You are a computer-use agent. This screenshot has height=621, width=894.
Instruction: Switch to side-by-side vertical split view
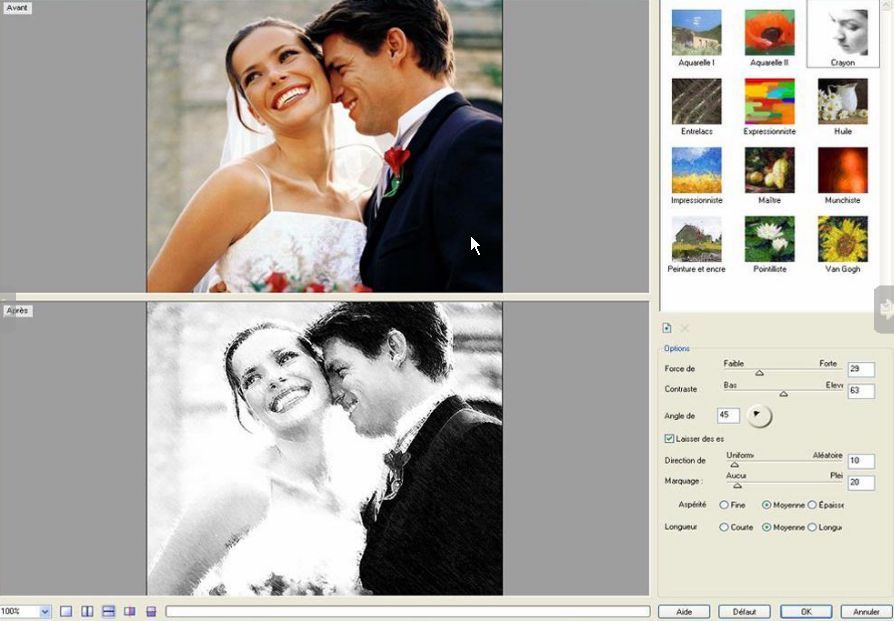point(87,611)
